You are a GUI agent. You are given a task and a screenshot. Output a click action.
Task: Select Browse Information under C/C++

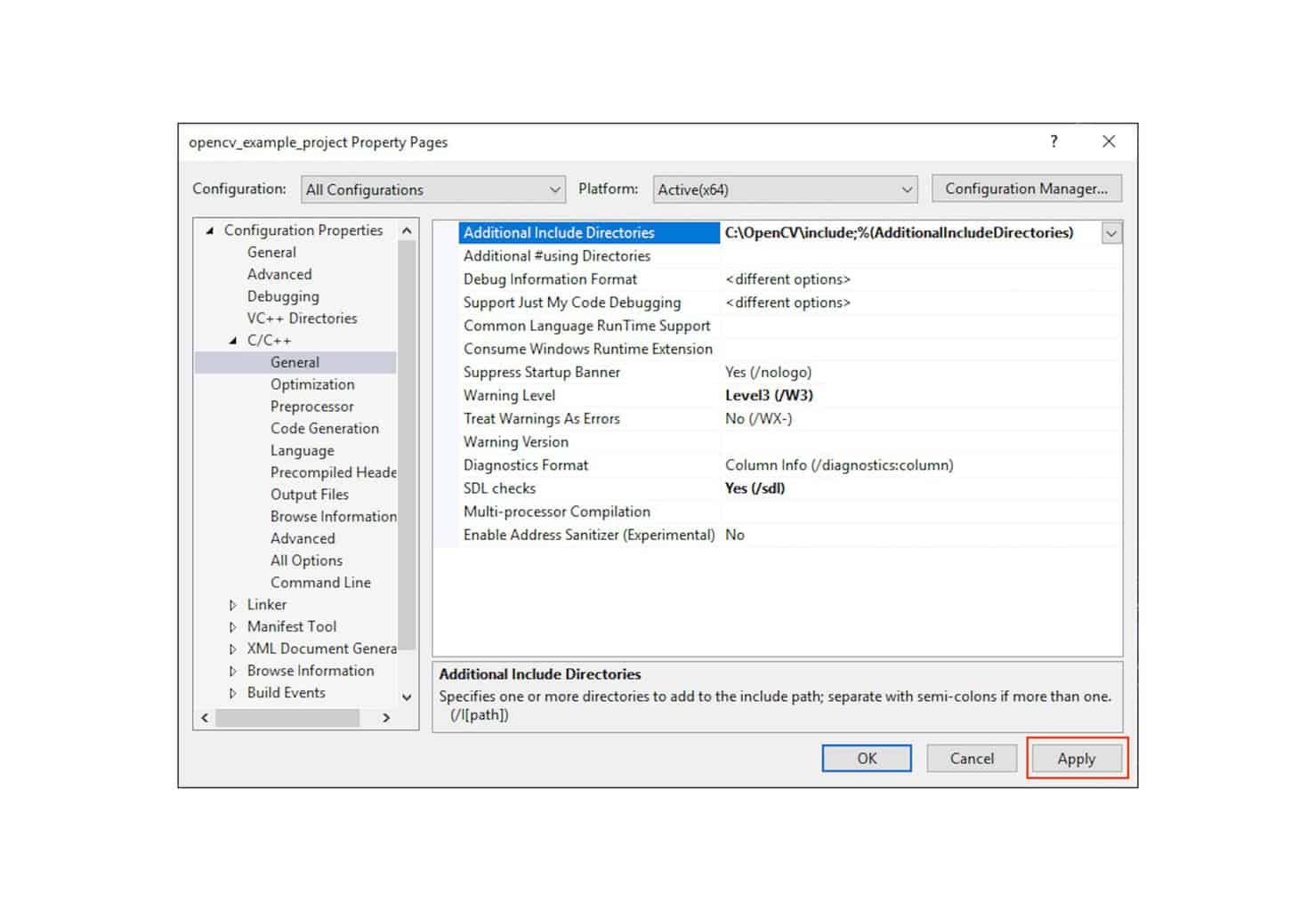334,516
